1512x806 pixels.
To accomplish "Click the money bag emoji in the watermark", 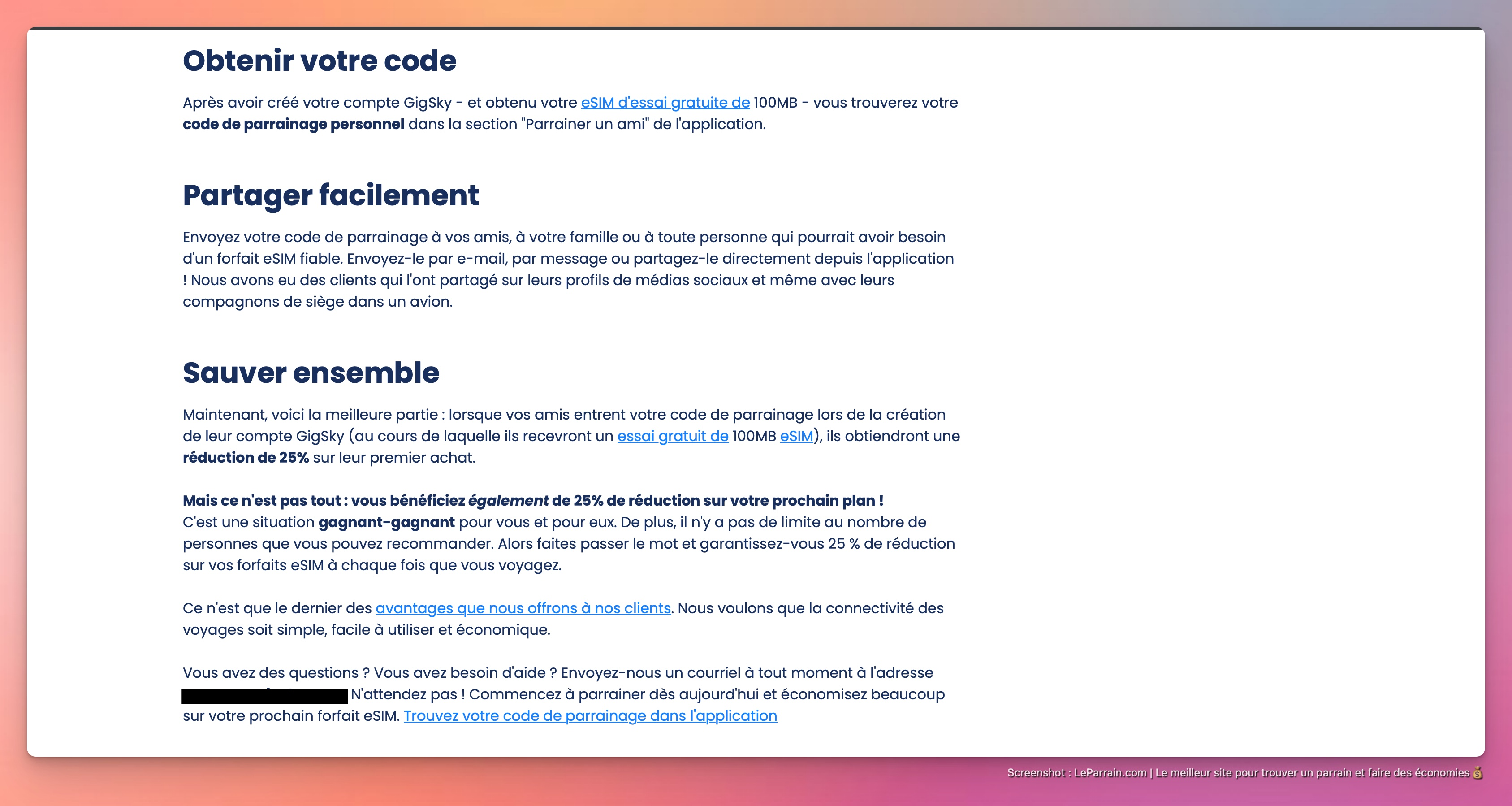I will click(x=1477, y=773).
